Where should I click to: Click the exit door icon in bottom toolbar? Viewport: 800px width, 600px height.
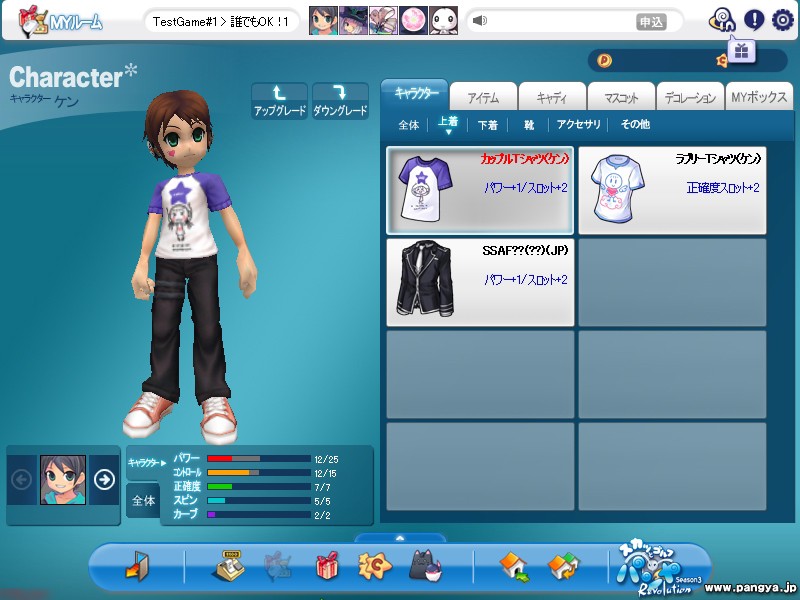tap(136, 567)
